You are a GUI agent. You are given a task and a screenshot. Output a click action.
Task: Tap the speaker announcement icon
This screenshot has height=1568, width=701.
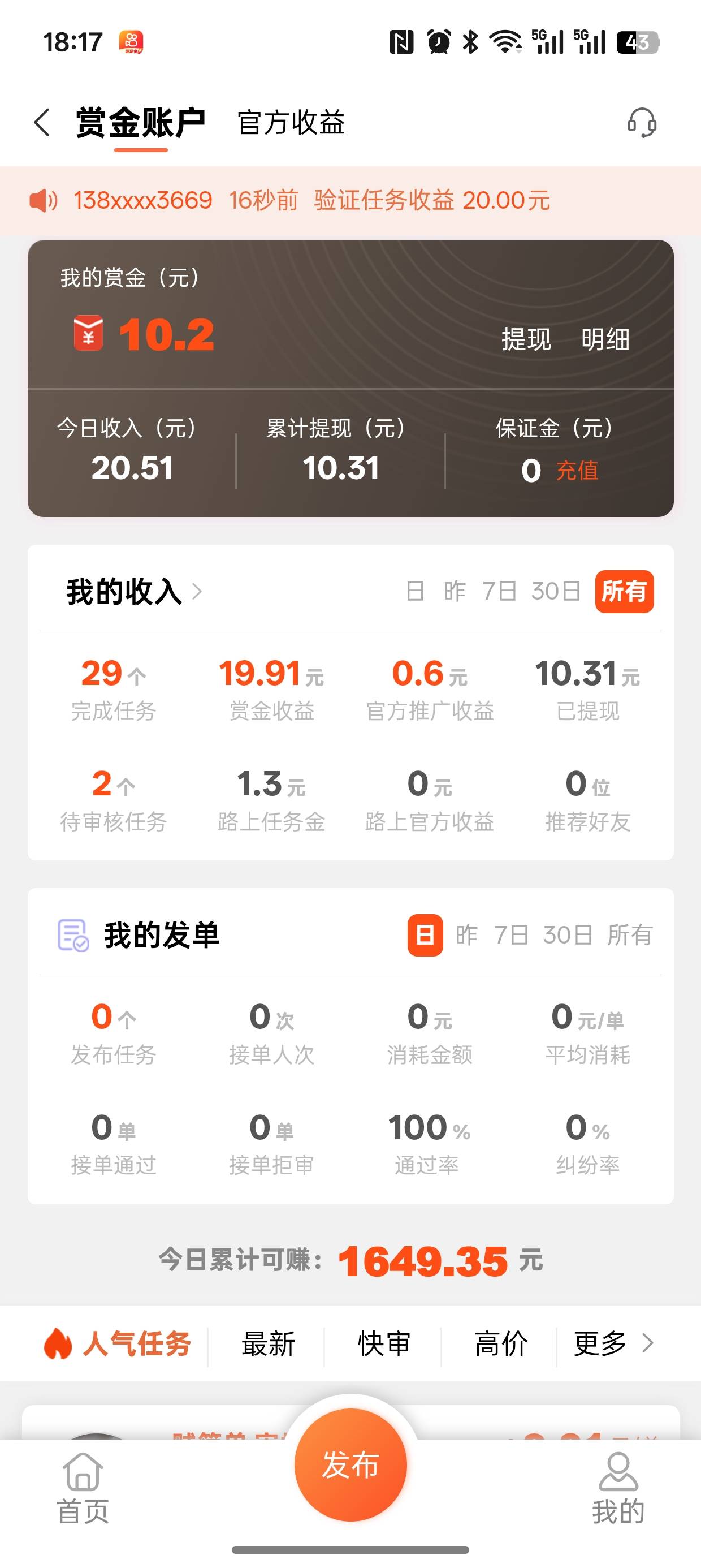coord(43,200)
